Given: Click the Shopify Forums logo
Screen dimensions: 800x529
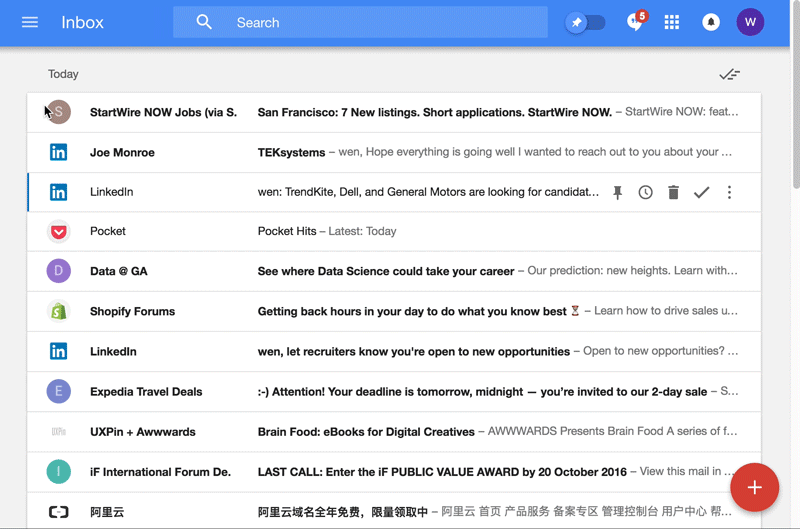Looking at the screenshot, I should 59,311.
